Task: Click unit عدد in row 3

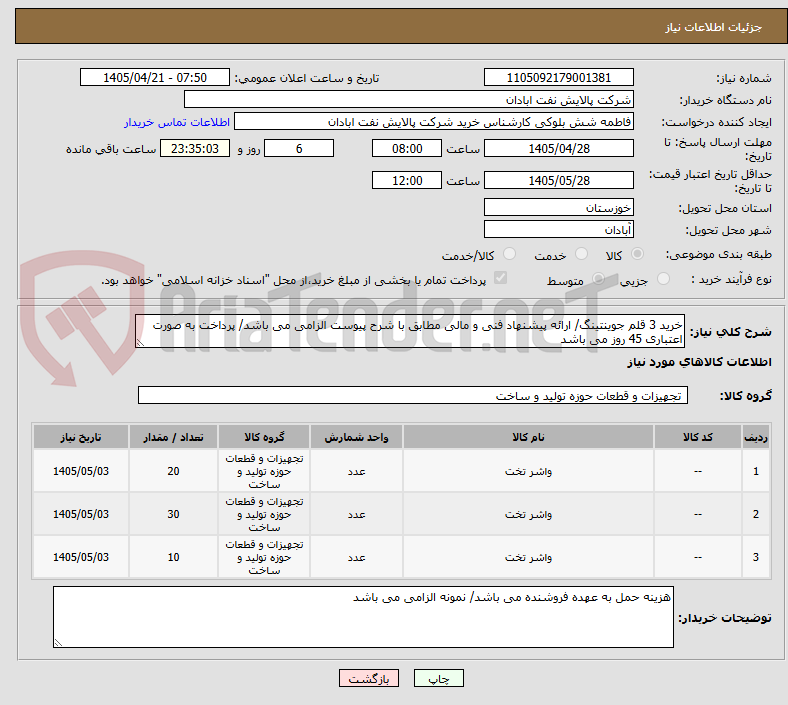Action: coord(356,557)
